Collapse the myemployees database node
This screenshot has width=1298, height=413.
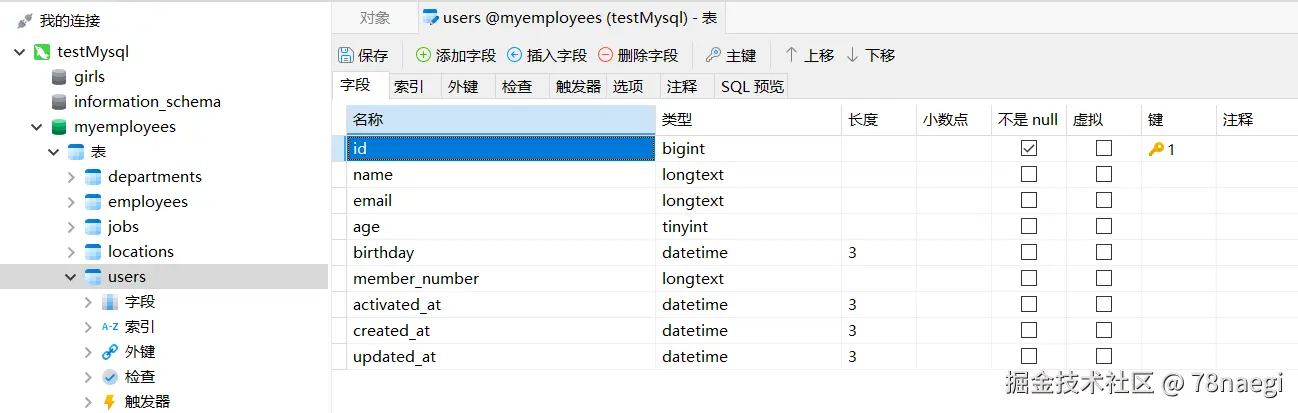click(37, 127)
